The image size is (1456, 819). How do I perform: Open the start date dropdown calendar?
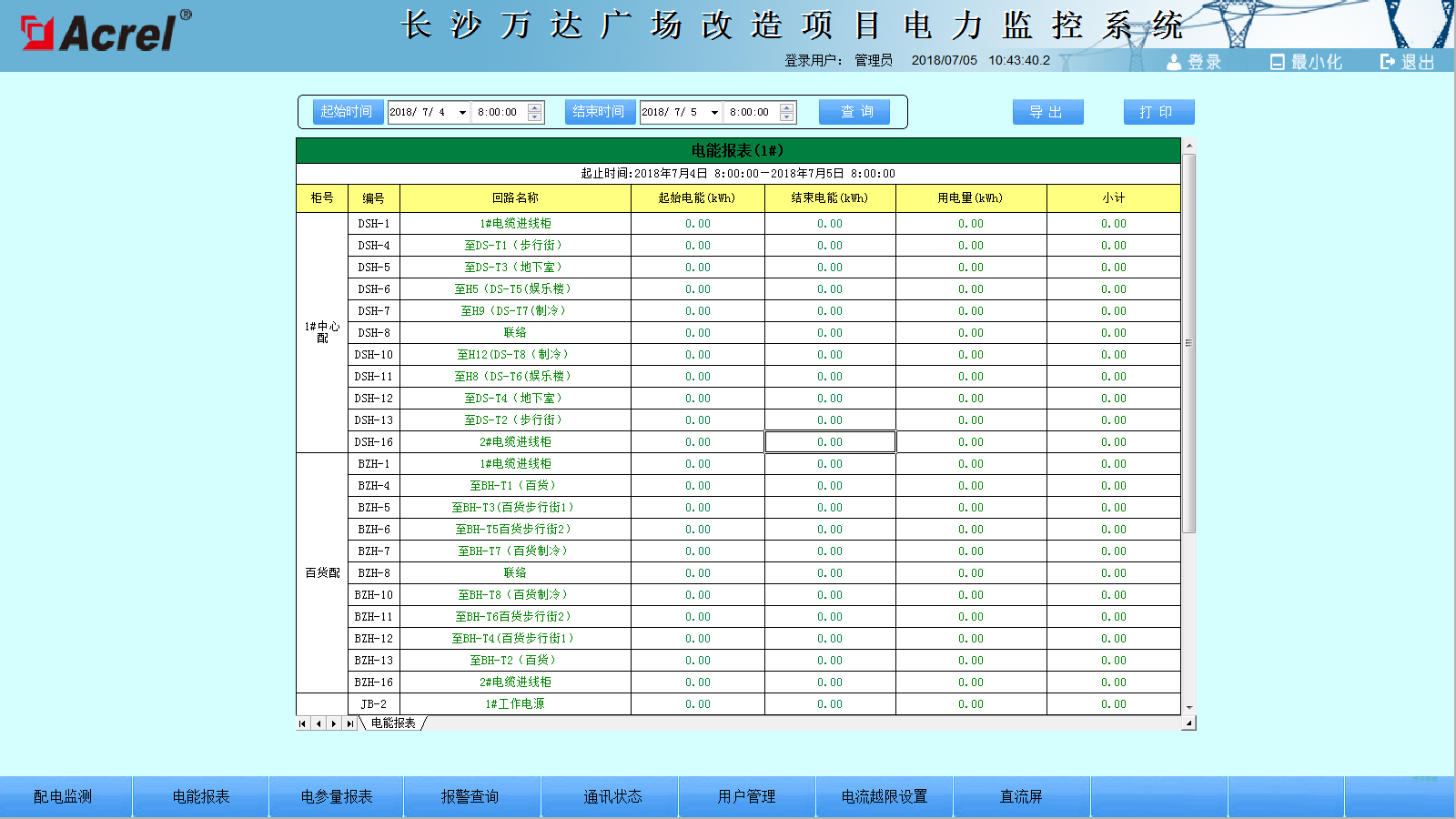coord(462,113)
